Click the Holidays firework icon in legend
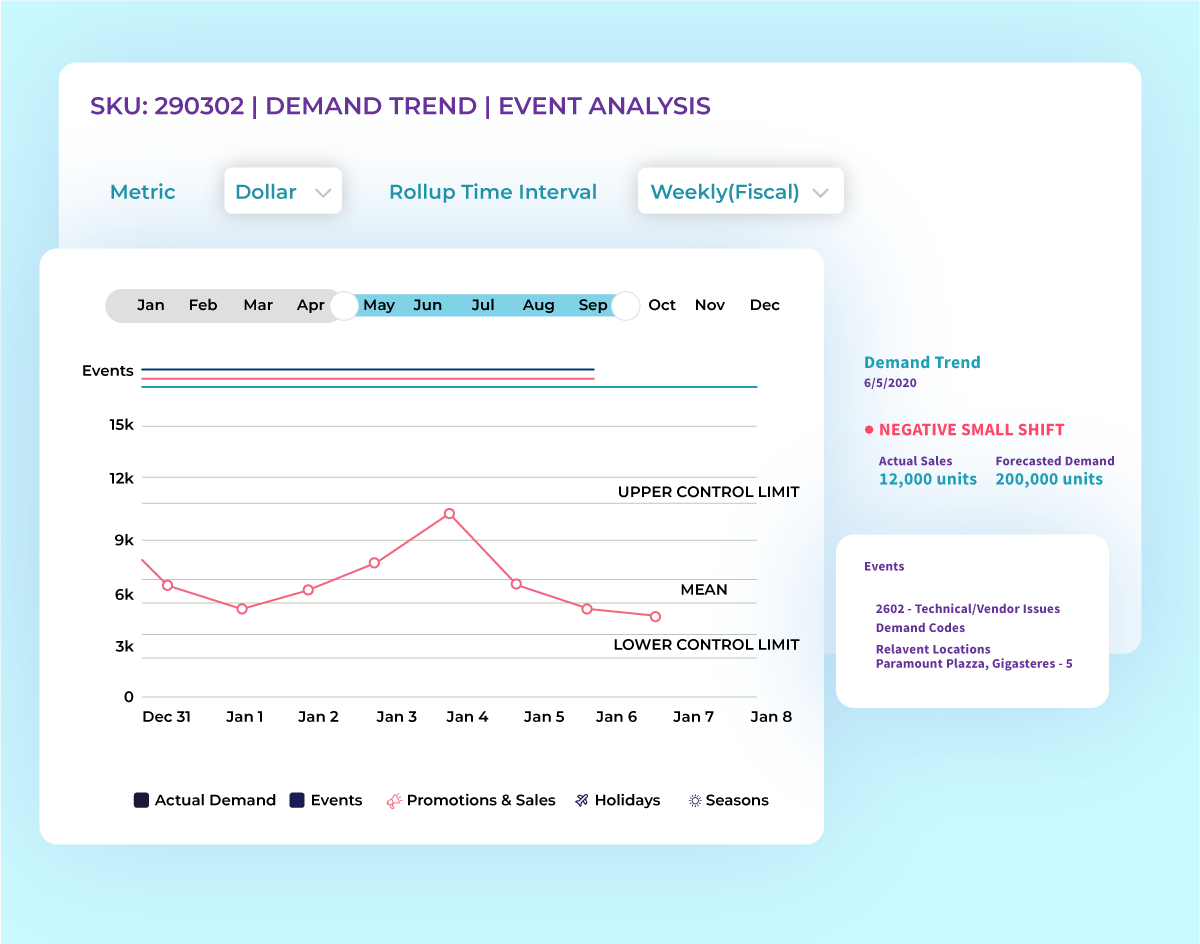 582,798
